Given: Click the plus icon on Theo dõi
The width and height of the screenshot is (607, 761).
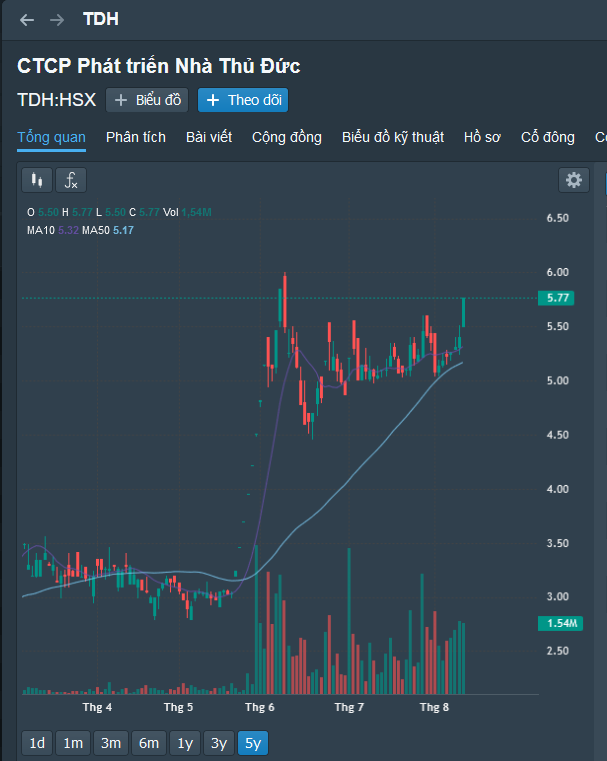Looking at the screenshot, I should tap(212, 100).
